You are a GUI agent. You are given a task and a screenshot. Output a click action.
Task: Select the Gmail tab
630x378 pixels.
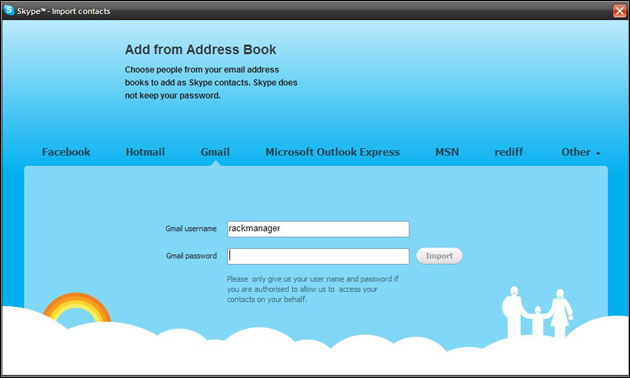[x=215, y=152]
